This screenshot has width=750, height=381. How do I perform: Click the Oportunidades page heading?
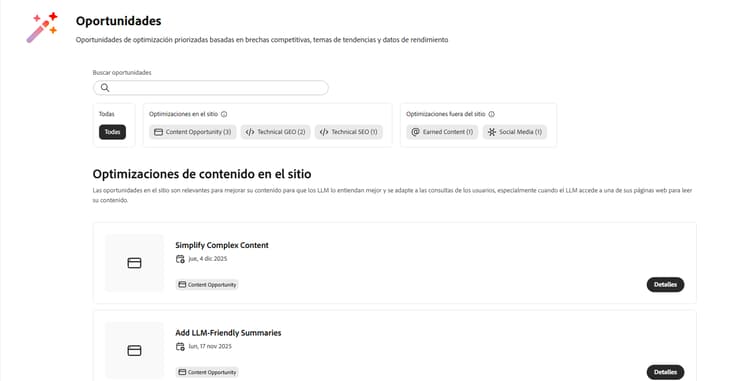[119, 21]
